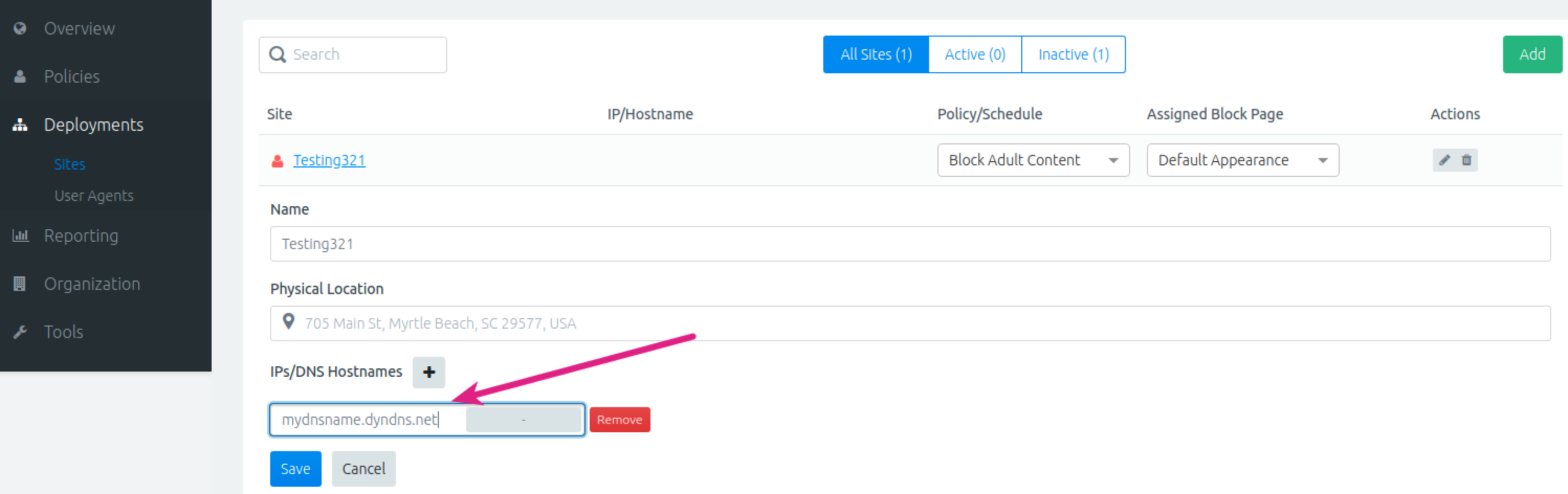Open Tools with the wrench icon

20,332
